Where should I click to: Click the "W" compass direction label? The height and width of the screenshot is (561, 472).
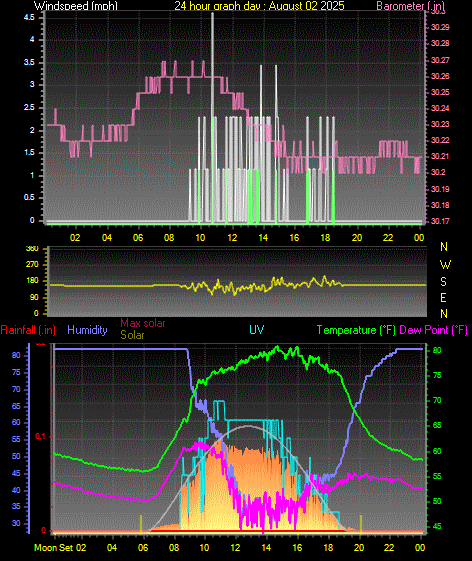tap(445, 265)
